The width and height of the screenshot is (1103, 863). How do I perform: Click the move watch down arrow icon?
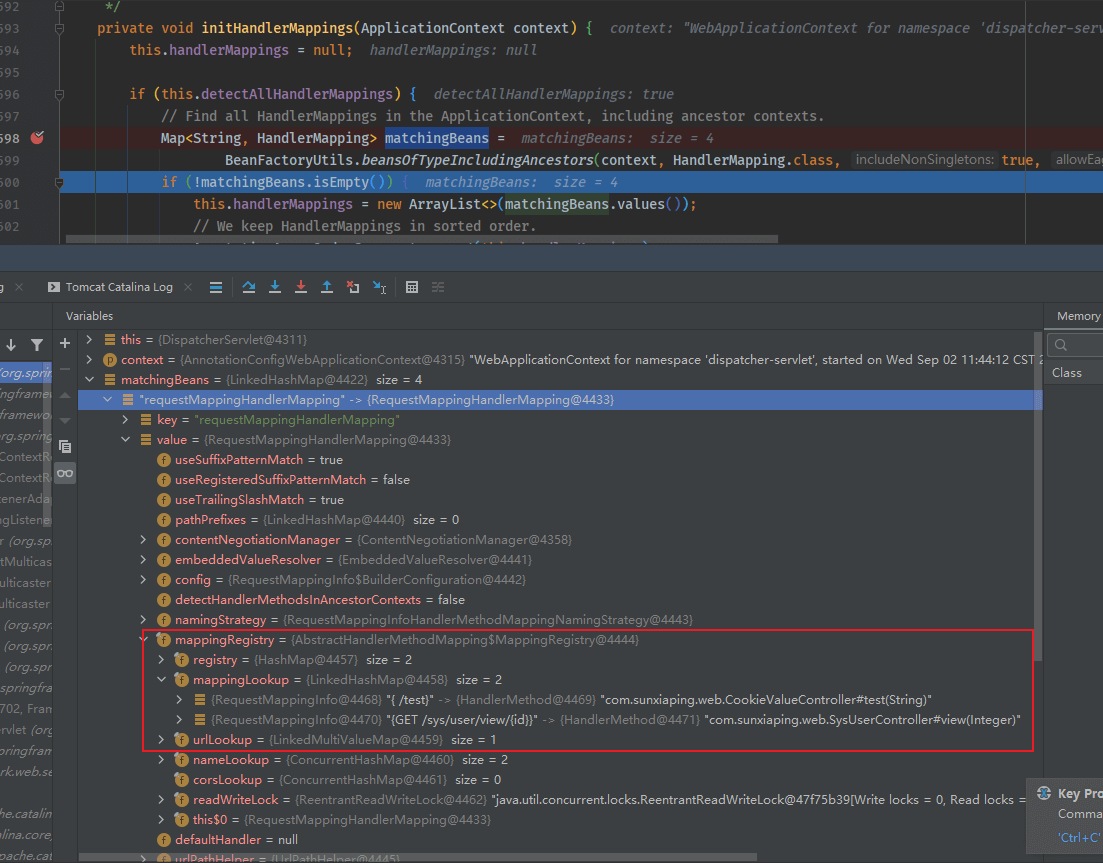click(x=65, y=421)
